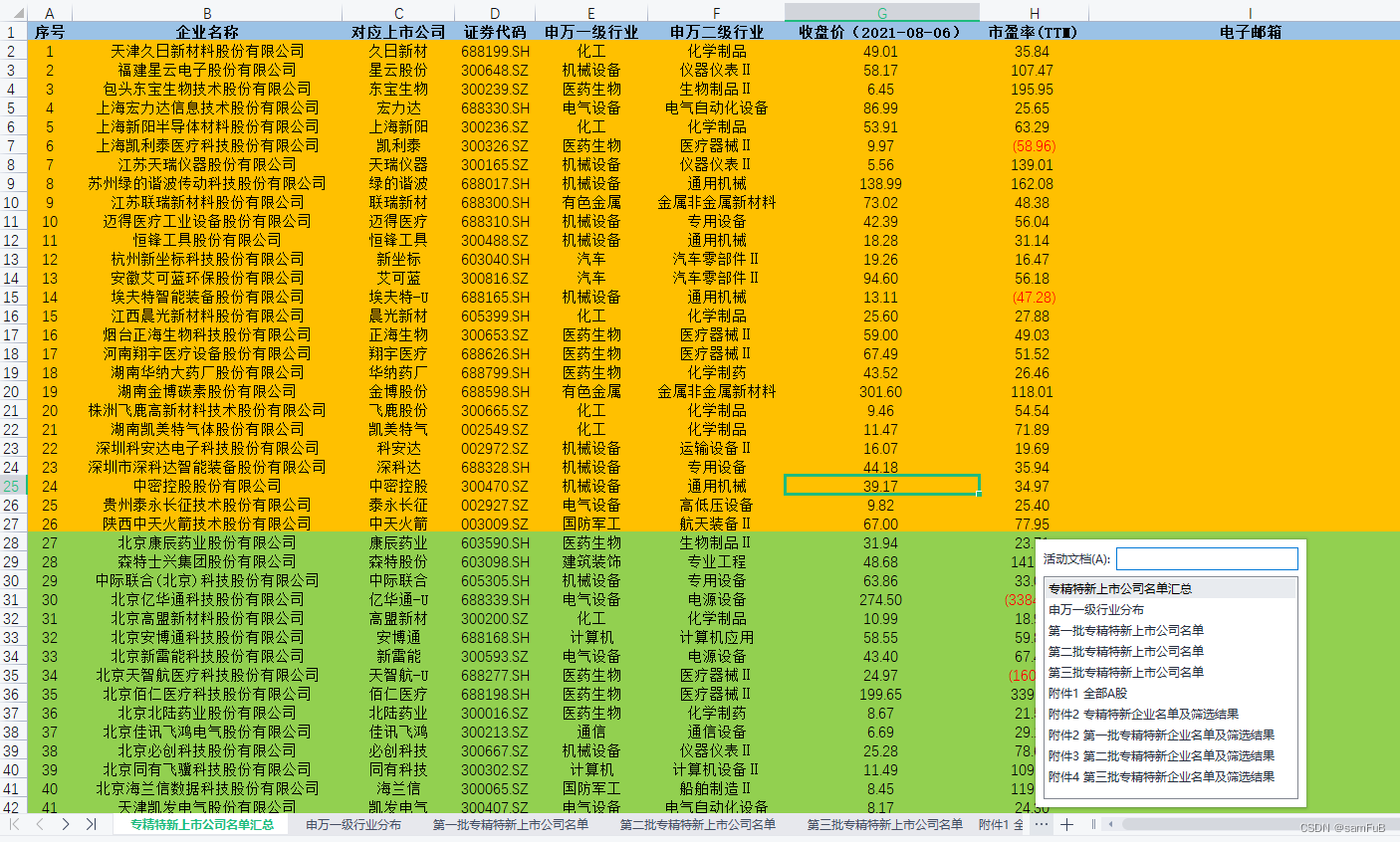The image size is (1400, 842).
Task: Click cell 北京海兰信数据科技股份有限公司
Action: (x=207, y=788)
